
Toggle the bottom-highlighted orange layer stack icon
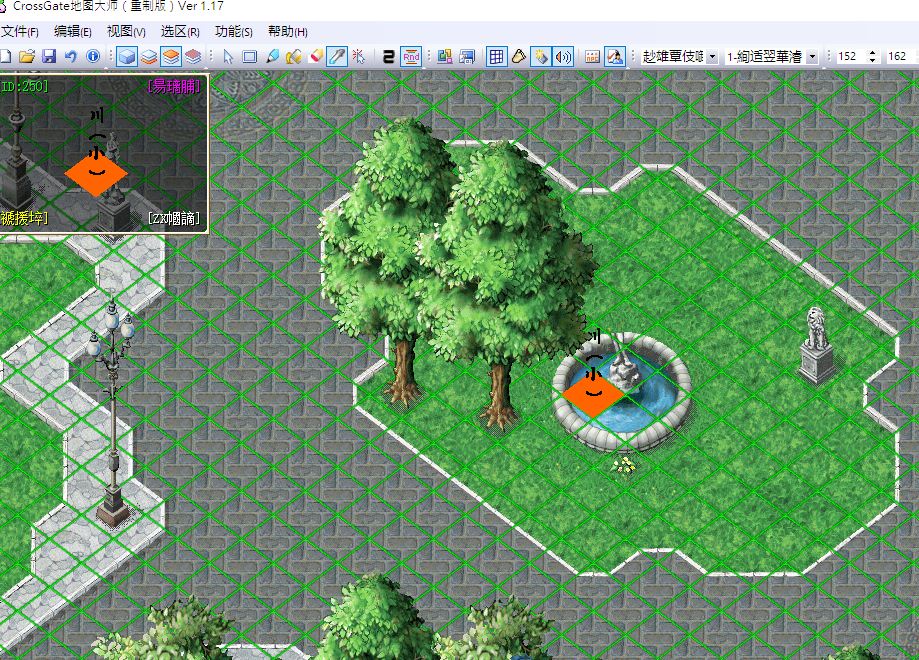[149, 57]
